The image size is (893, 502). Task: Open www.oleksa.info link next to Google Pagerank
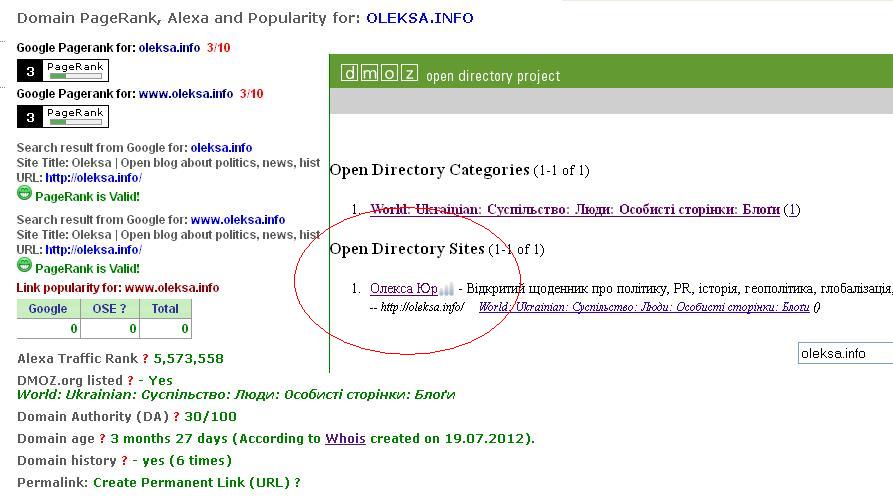pyautogui.click(x=186, y=94)
